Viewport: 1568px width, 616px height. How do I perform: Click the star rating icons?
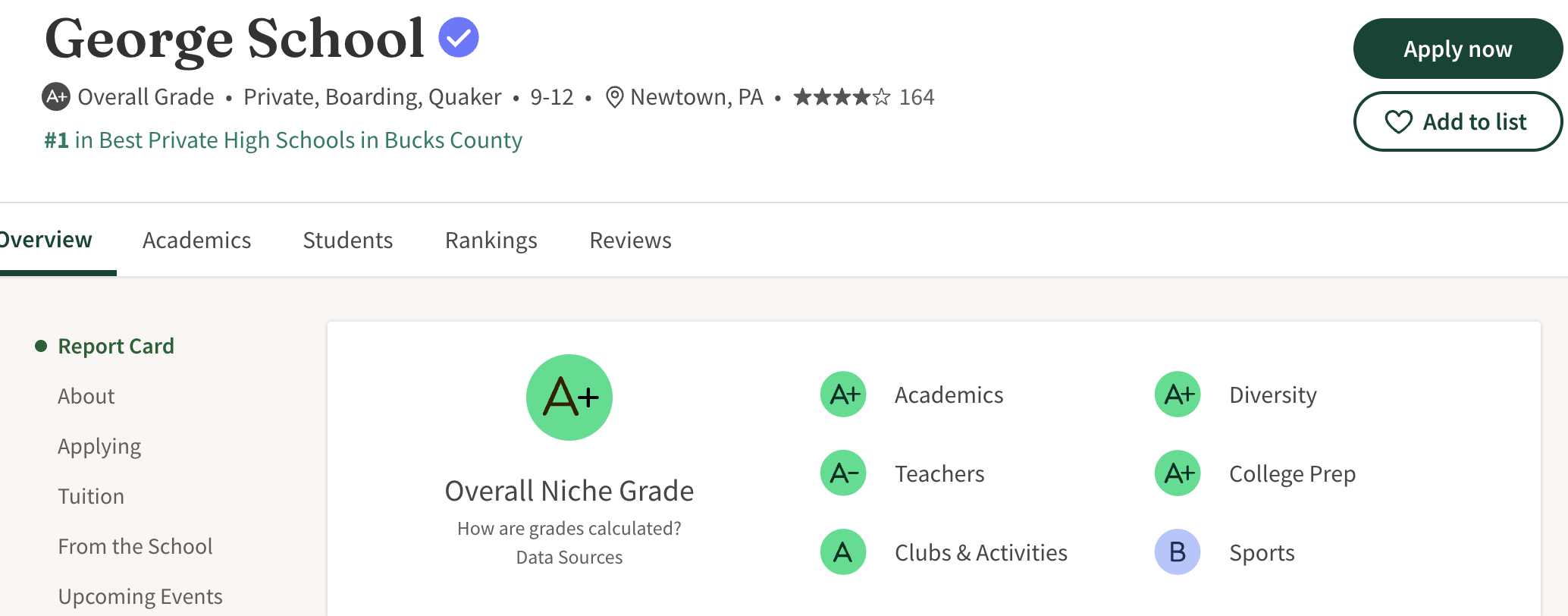842,97
